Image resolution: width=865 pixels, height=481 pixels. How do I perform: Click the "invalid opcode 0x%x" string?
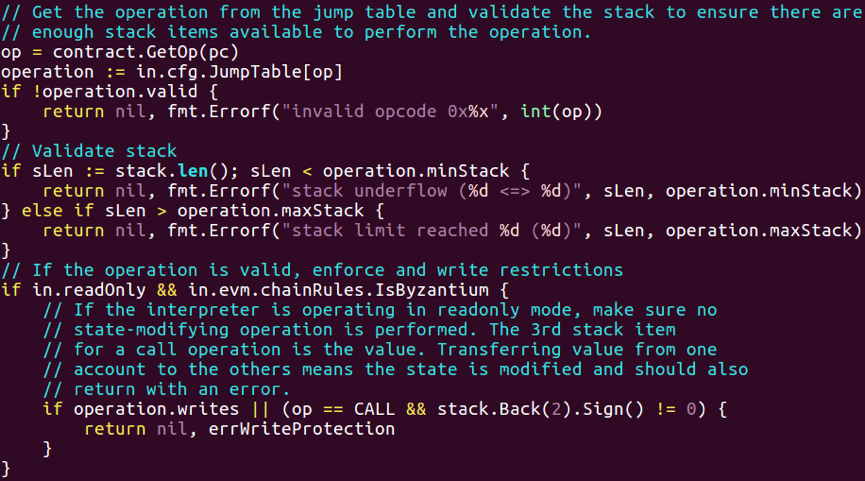coord(391,112)
